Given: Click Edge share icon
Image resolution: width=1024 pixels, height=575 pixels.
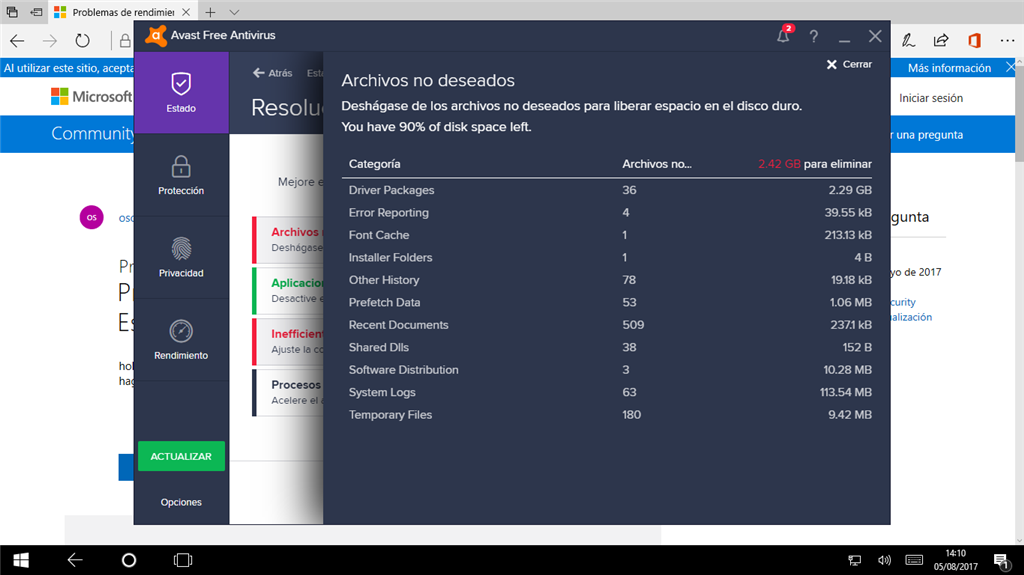Looking at the screenshot, I should pyautogui.click(x=941, y=41).
